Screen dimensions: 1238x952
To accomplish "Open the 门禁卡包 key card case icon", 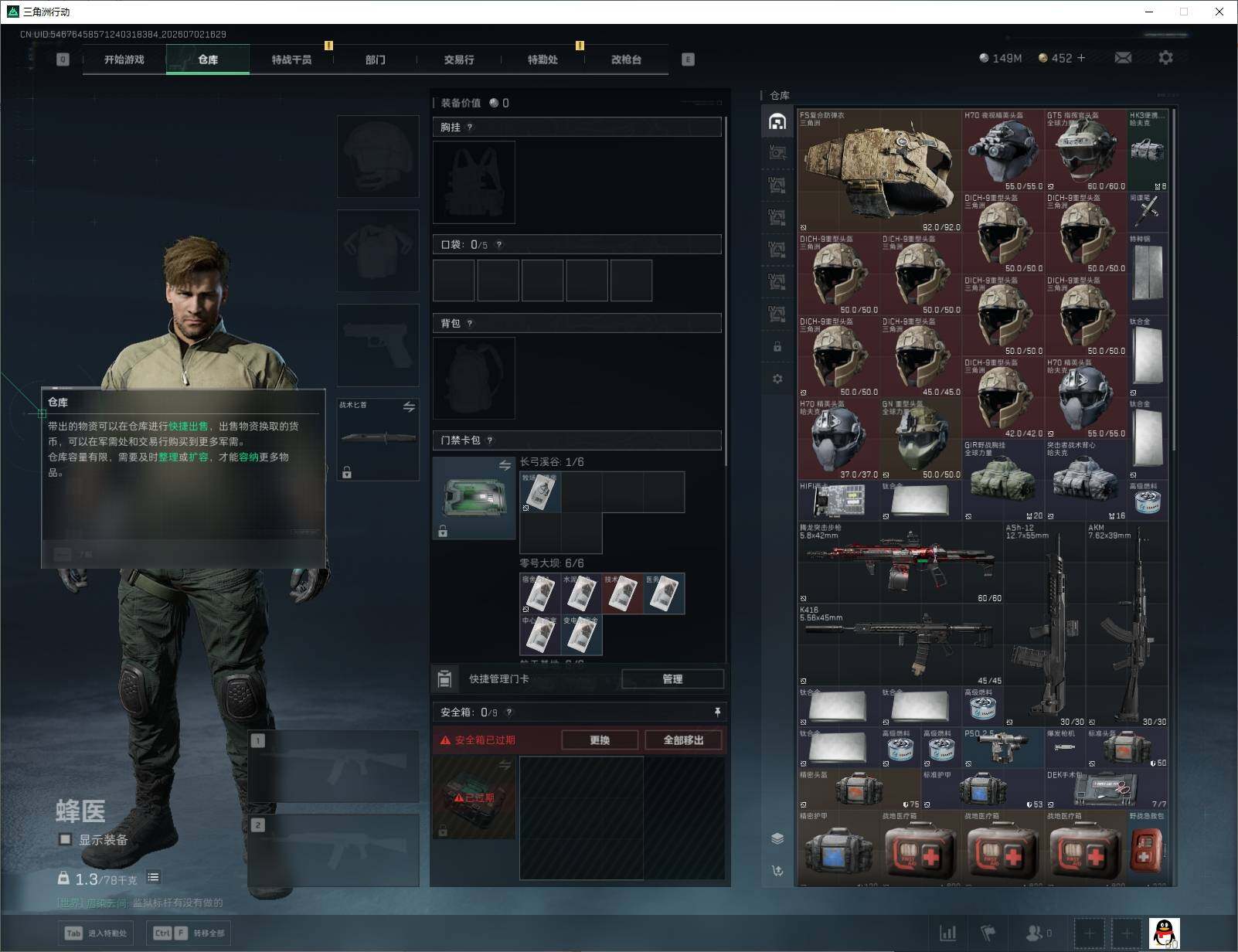I will click(474, 498).
